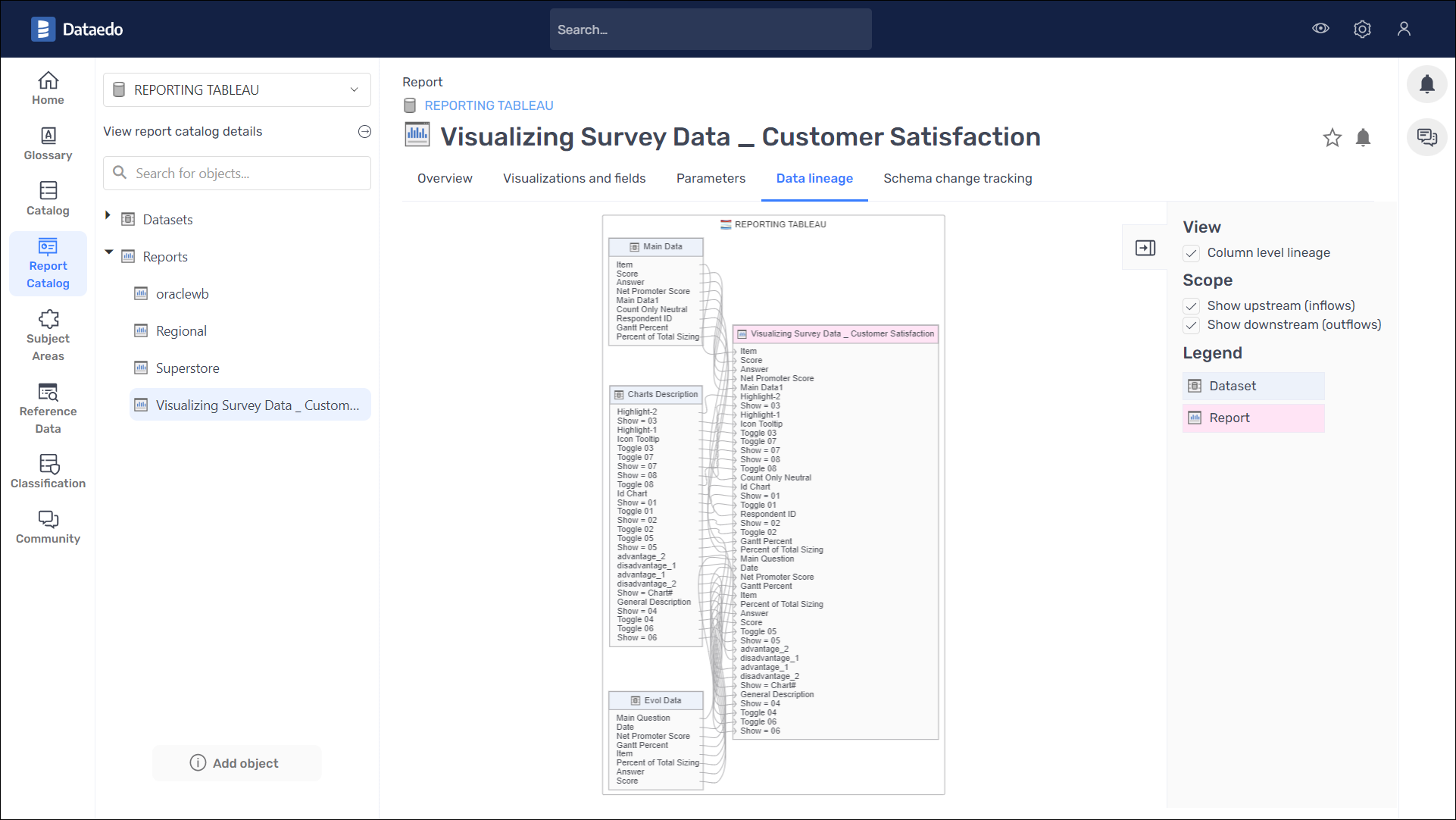Collapse the lineage side panel arrow icon

tap(1145, 248)
